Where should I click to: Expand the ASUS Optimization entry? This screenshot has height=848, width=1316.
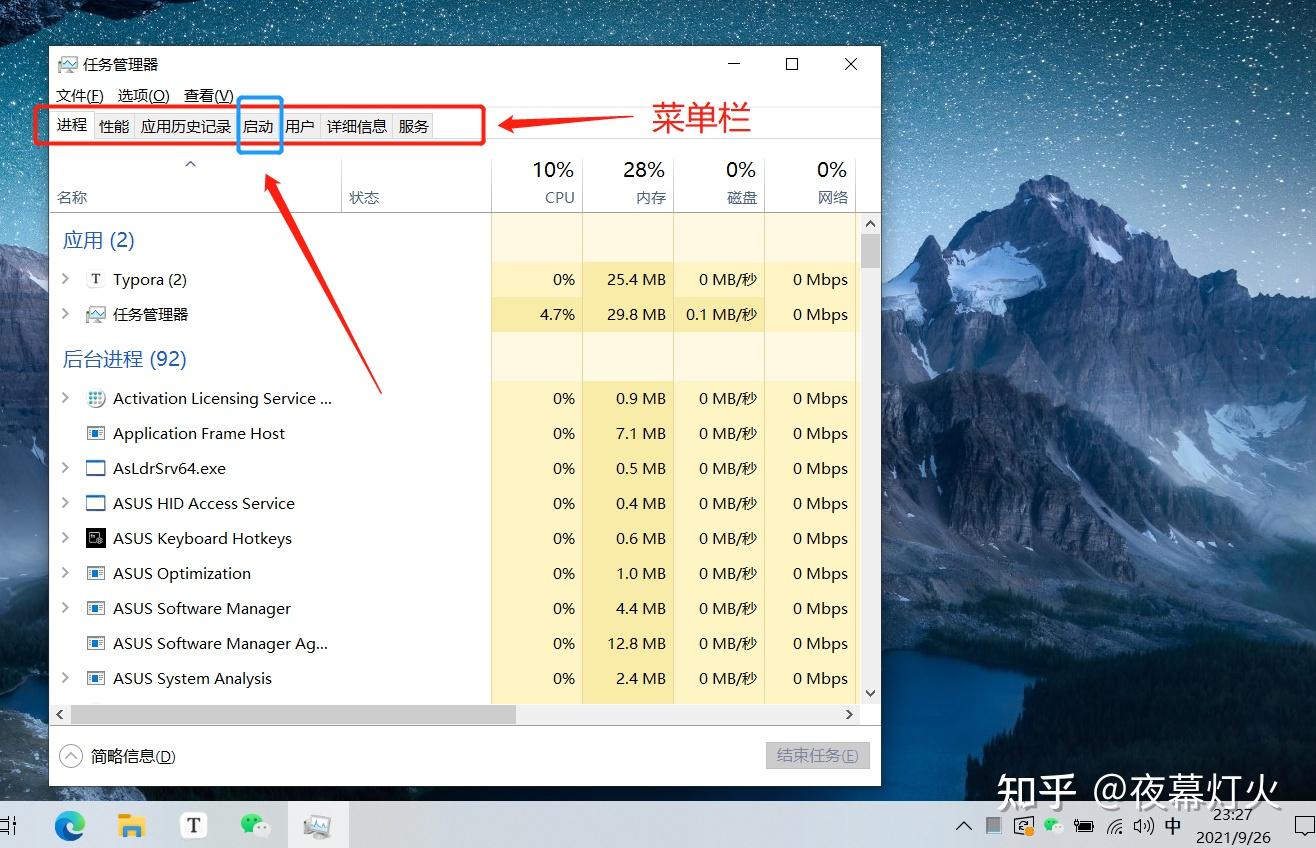pos(66,573)
